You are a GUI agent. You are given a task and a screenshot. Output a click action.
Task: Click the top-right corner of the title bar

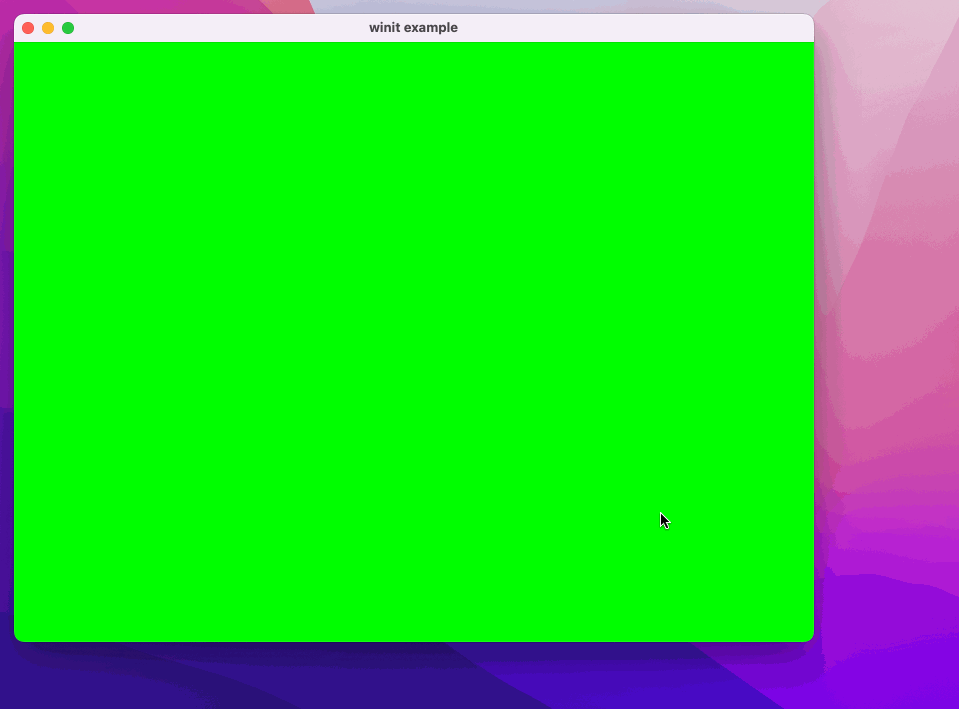[x=808, y=20]
